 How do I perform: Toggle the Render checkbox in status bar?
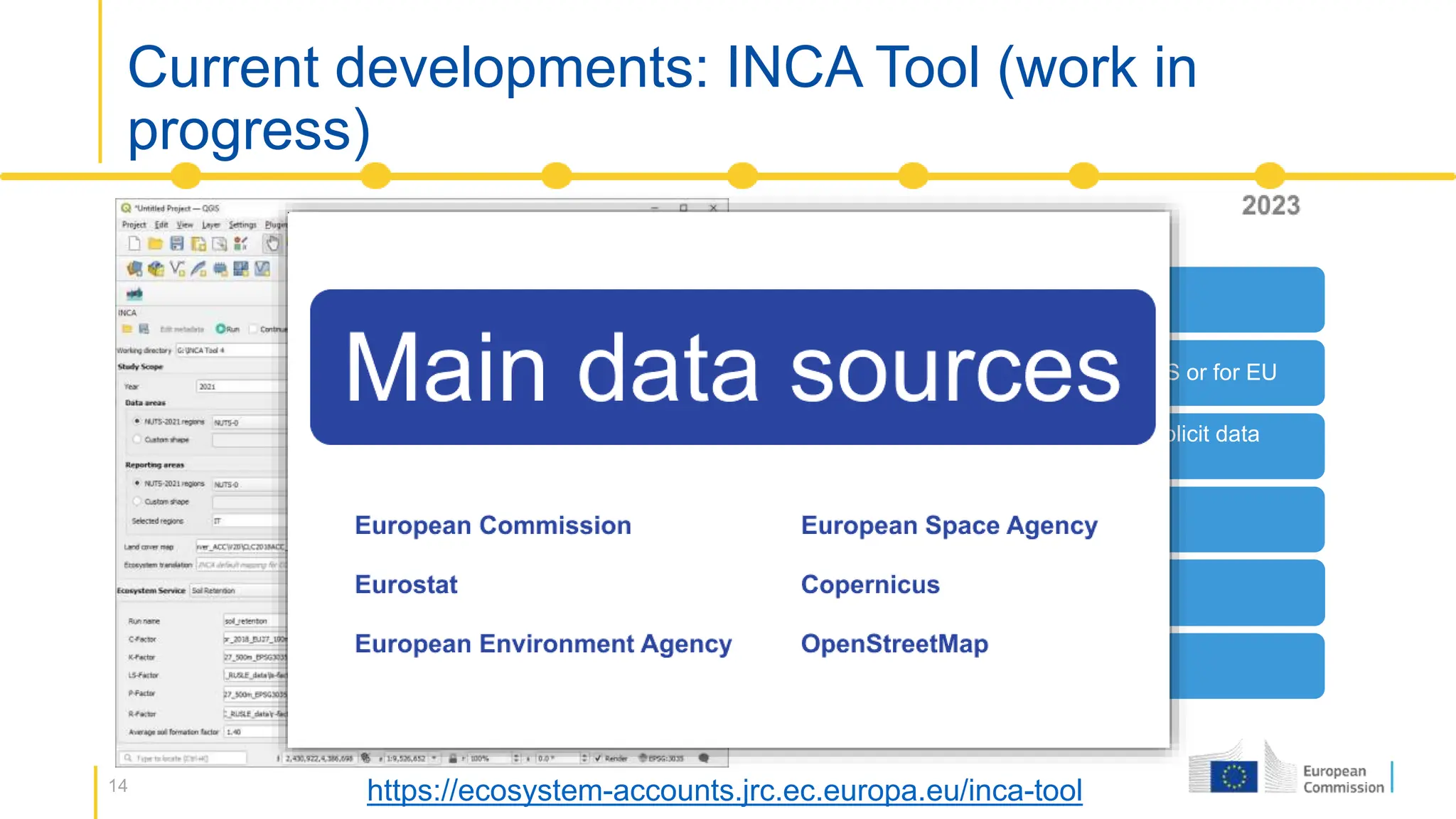pos(598,759)
